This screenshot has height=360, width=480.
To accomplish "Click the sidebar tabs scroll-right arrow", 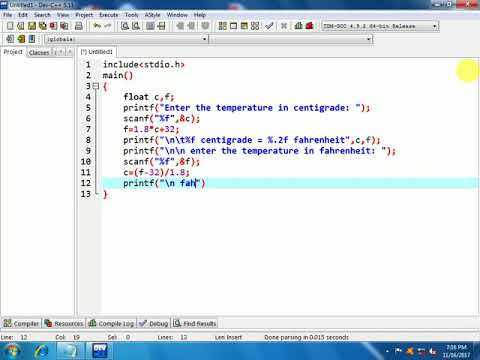I will click(69, 52).
